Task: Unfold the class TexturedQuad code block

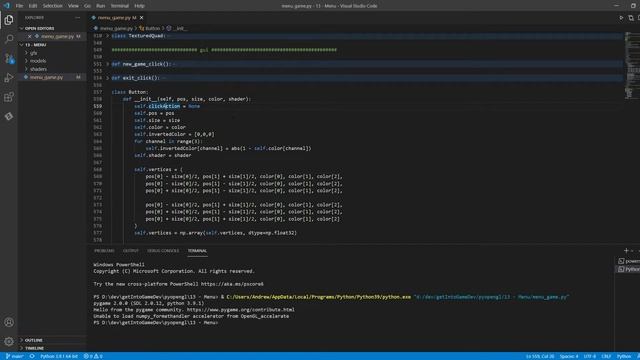Action: tap(108, 36)
